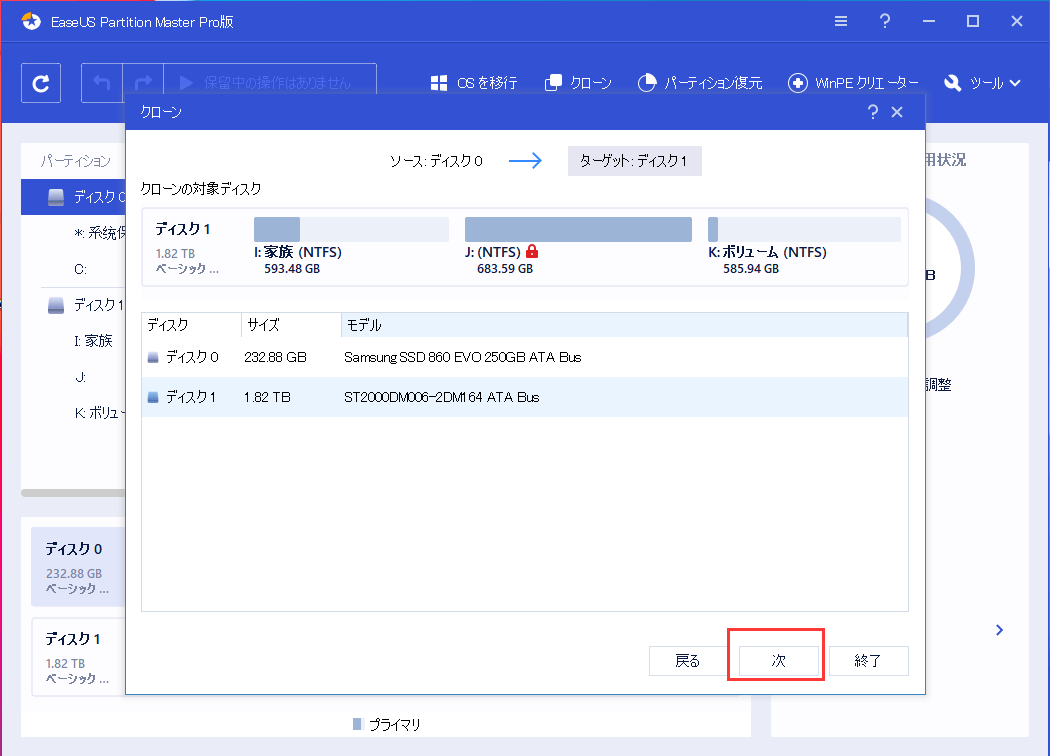The width and height of the screenshot is (1050, 756).
Task: Click help icon in クローン dialog
Action: pos(873,112)
